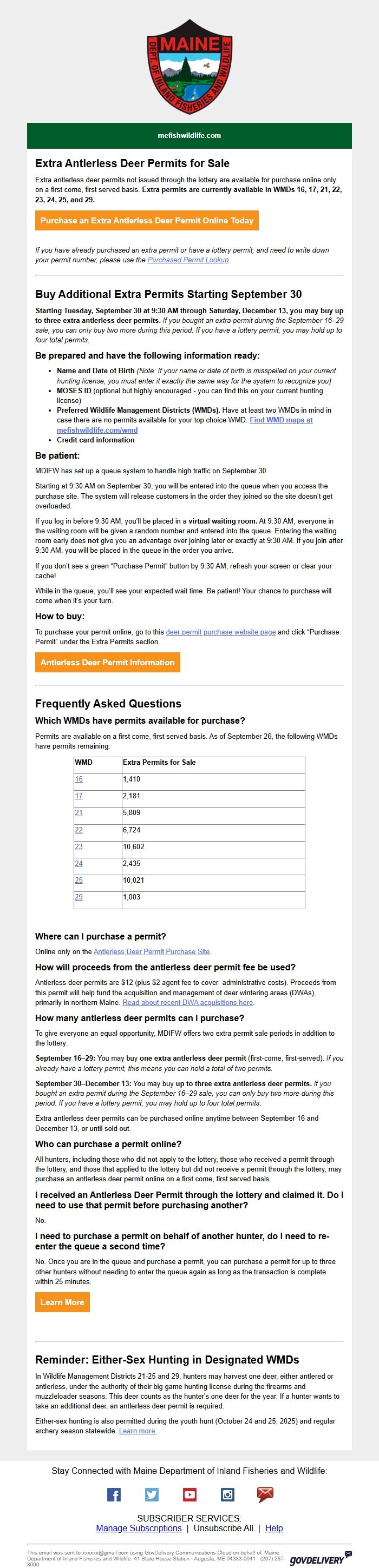Click Antlerless Deer Permit Information button

[107, 662]
